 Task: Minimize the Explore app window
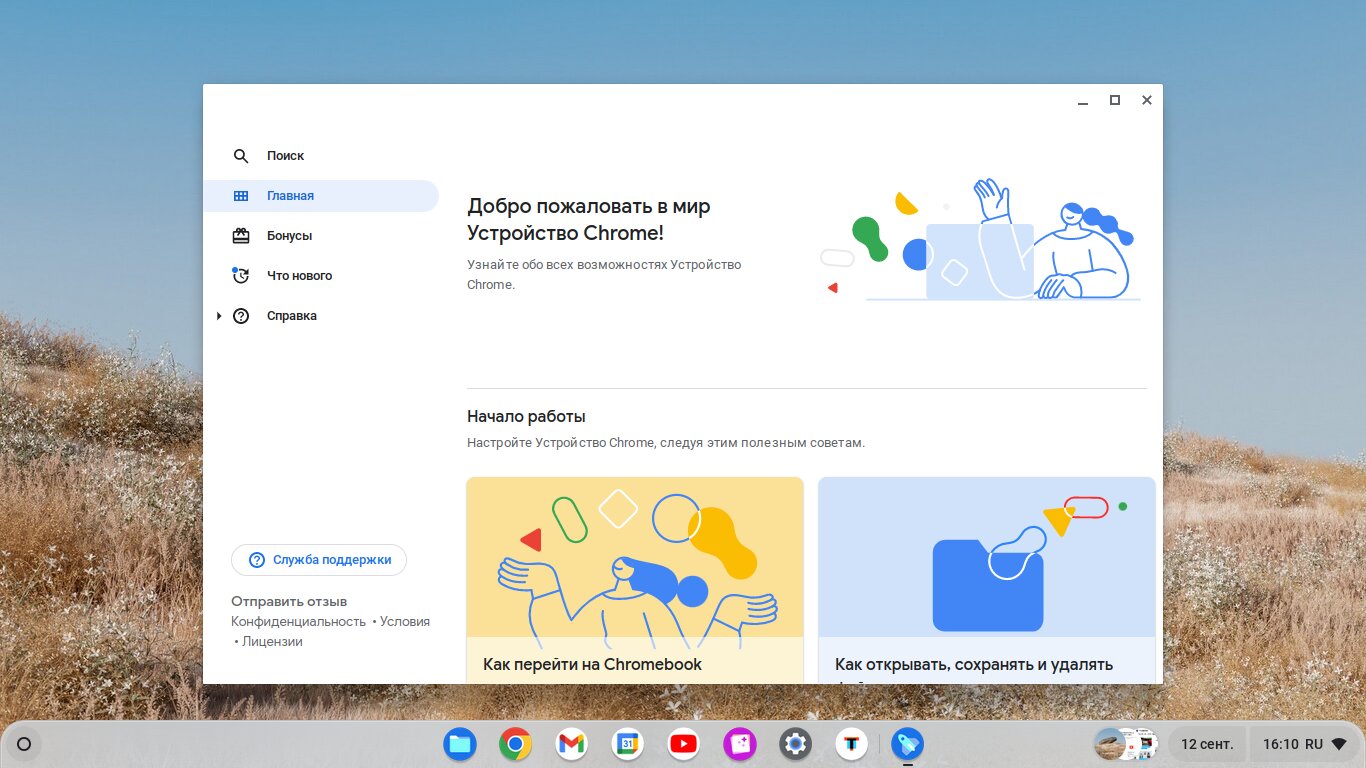(x=1083, y=101)
